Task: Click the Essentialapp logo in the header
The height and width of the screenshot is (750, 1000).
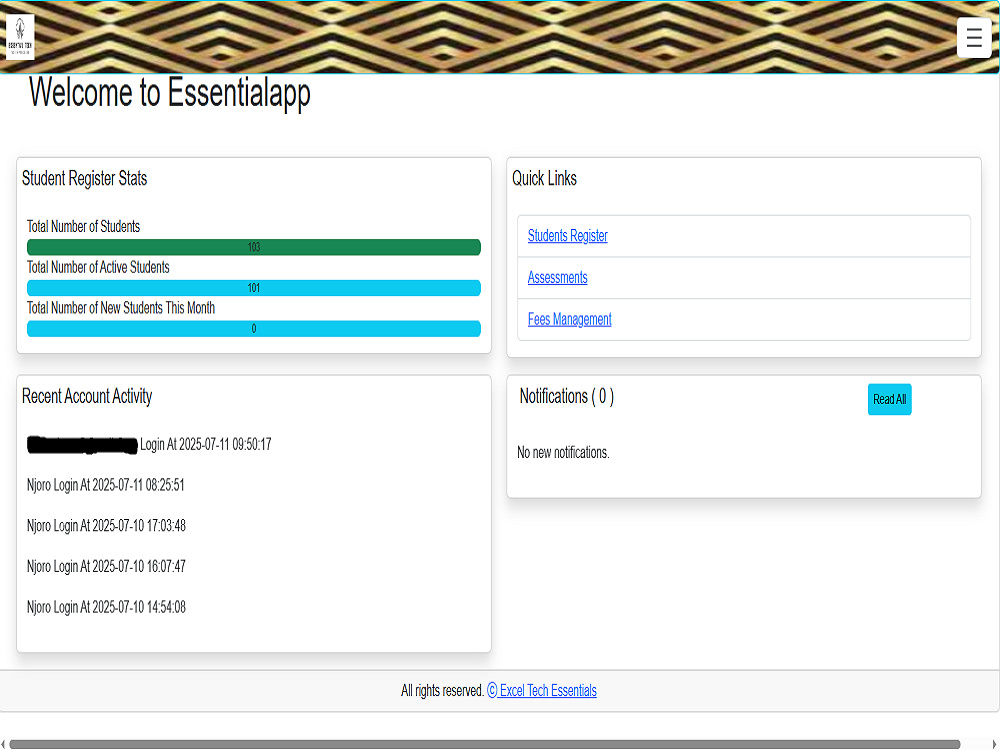Action: pyautogui.click(x=20, y=37)
